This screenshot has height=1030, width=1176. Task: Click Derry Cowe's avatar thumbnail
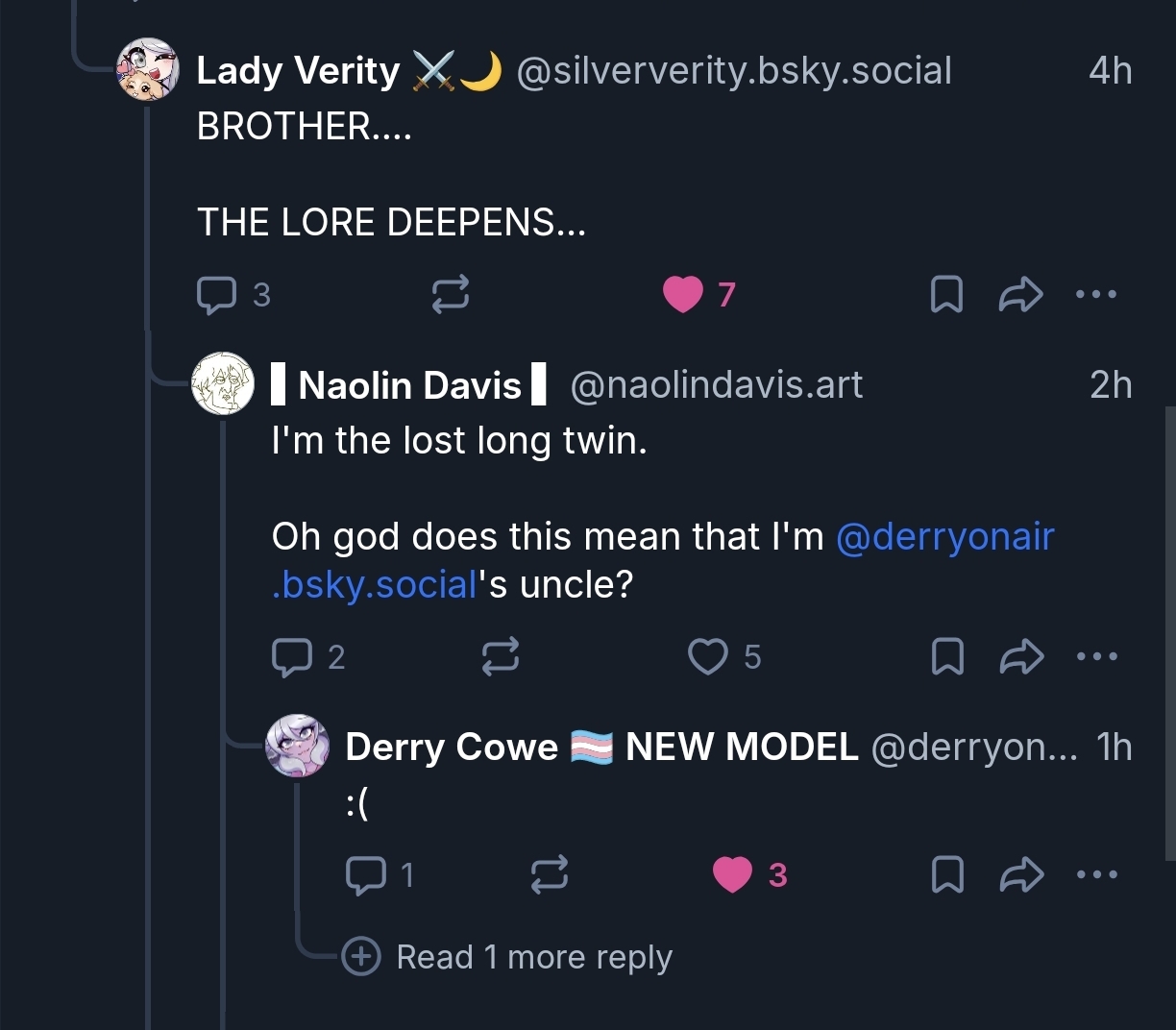(297, 746)
